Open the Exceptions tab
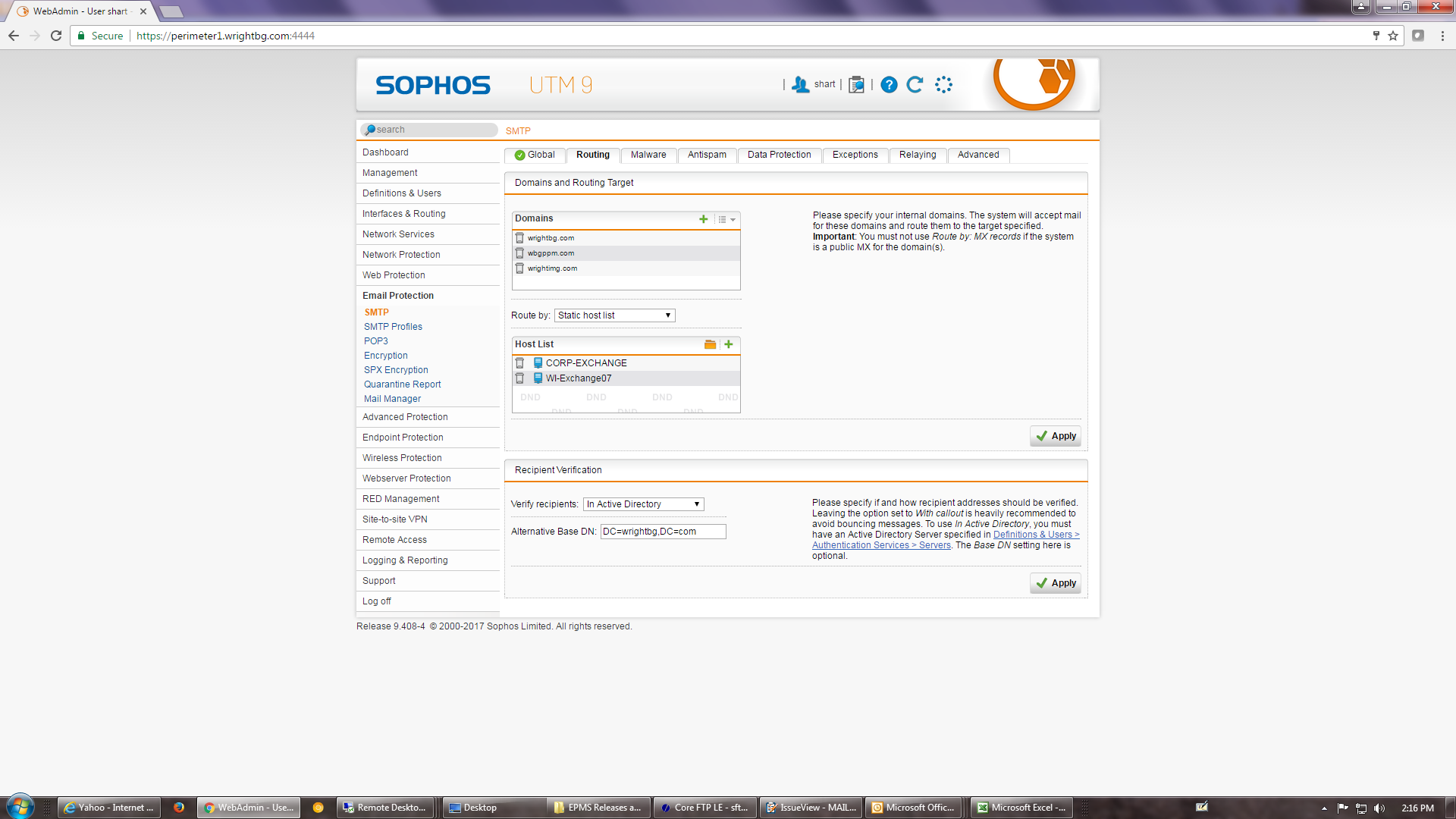1456x819 pixels. click(855, 155)
